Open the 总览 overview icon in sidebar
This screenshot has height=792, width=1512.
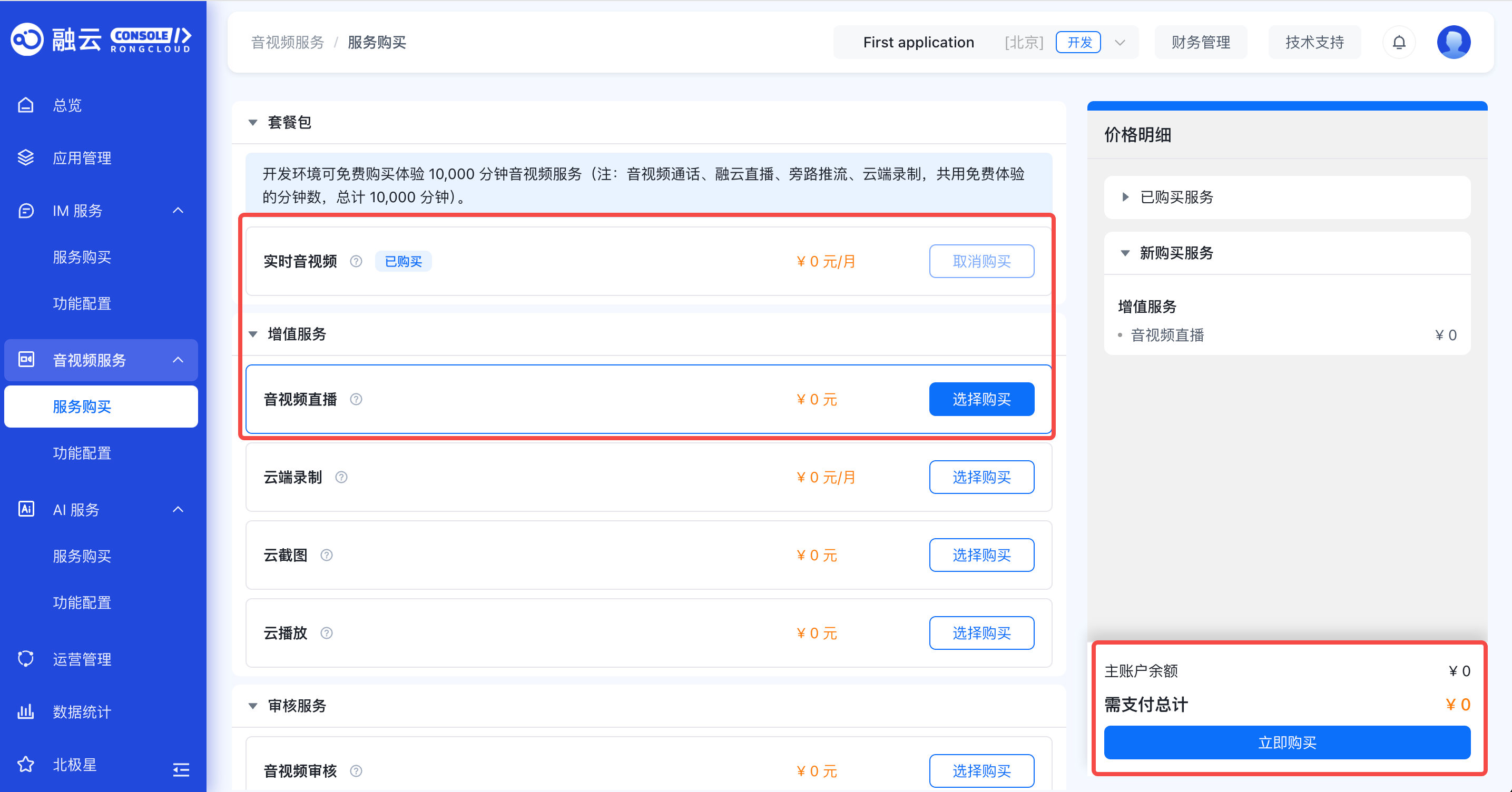26,104
